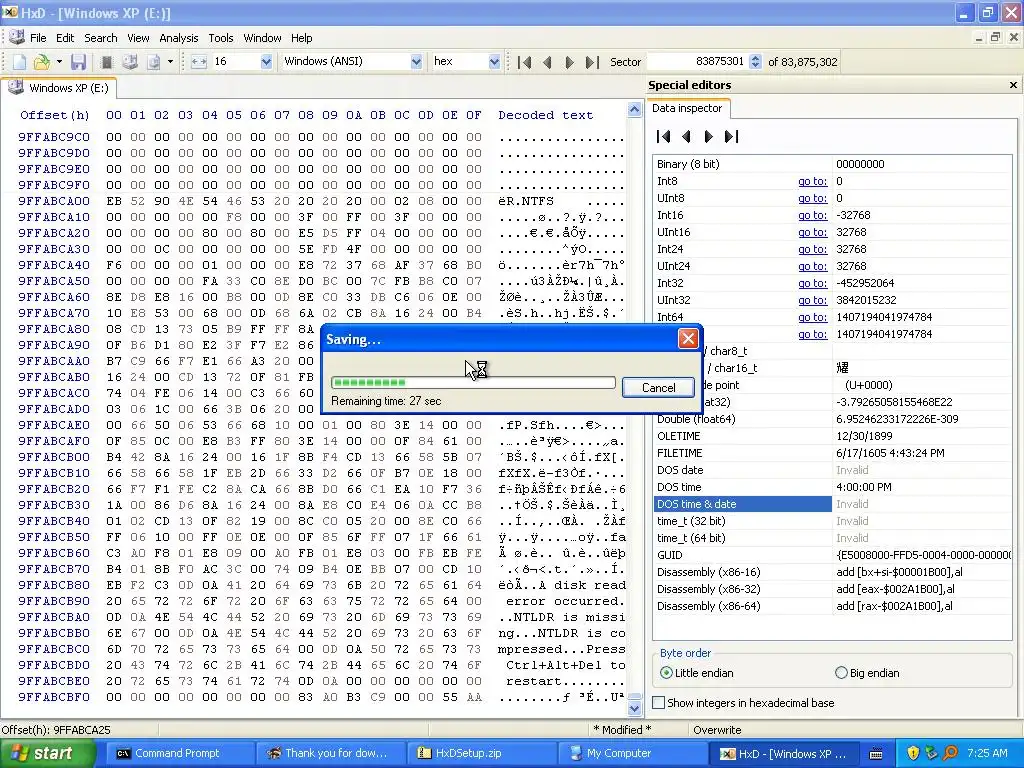This screenshot has width=1024, height=768.
Task: Click the Sector number input field
Action: point(697,61)
